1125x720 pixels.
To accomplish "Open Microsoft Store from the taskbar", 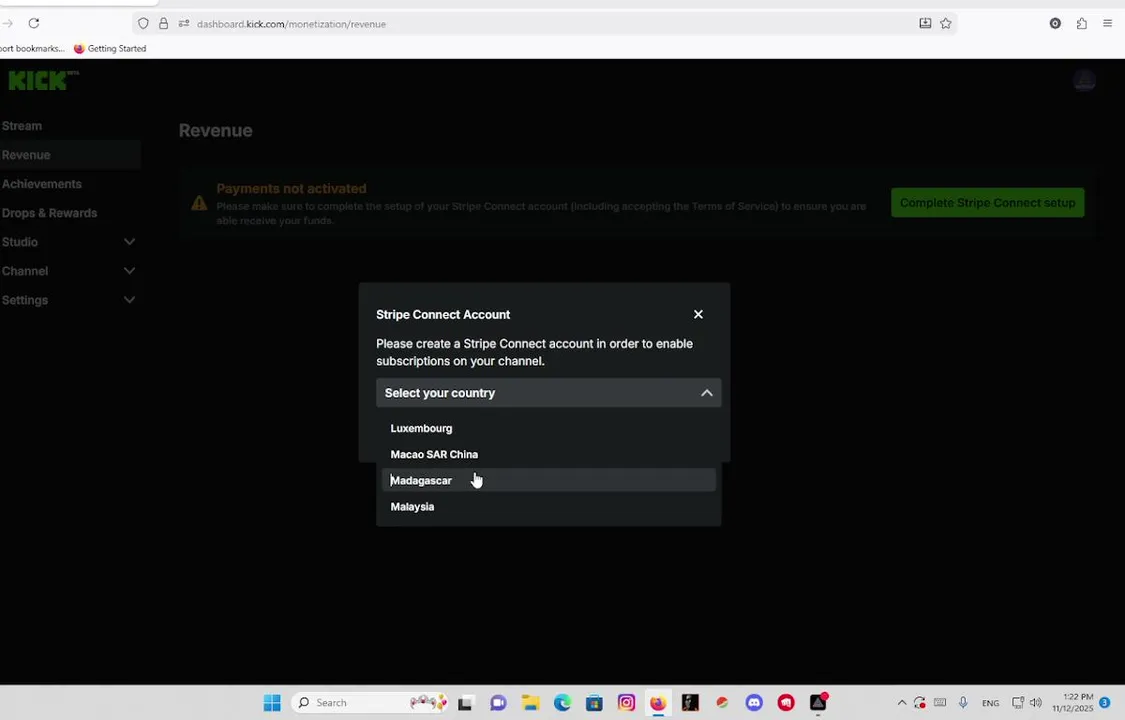I will click(x=594, y=703).
